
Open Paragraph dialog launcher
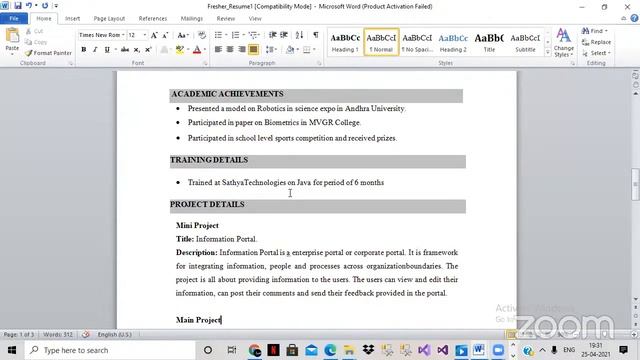tap(319, 64)
